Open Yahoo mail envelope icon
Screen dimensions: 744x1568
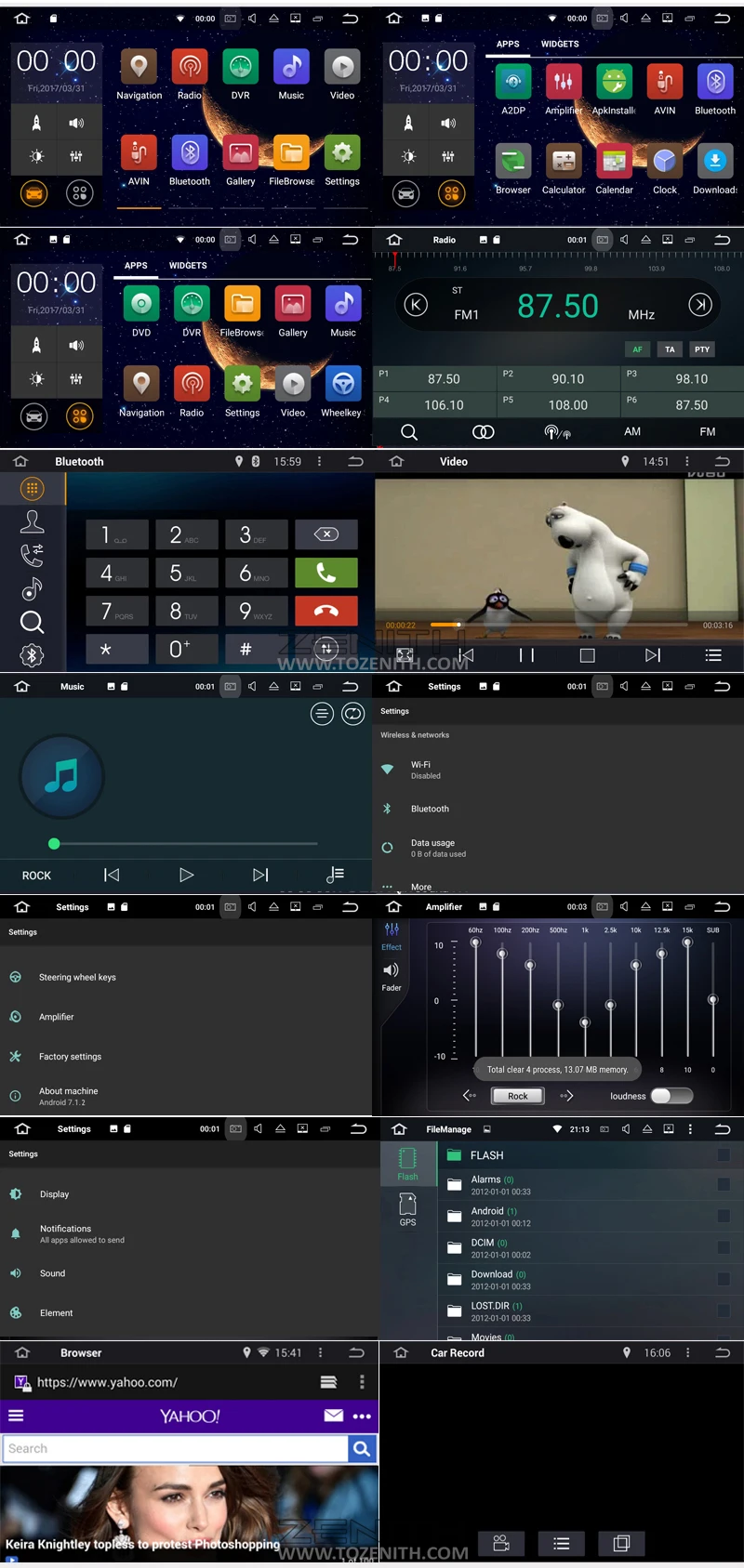pos(333,1416)
